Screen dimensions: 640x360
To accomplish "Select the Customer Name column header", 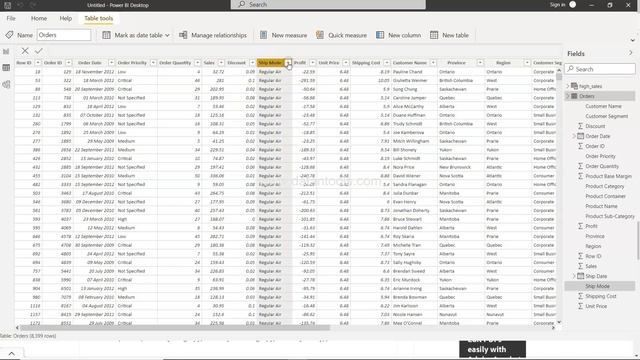I will 410,63.
